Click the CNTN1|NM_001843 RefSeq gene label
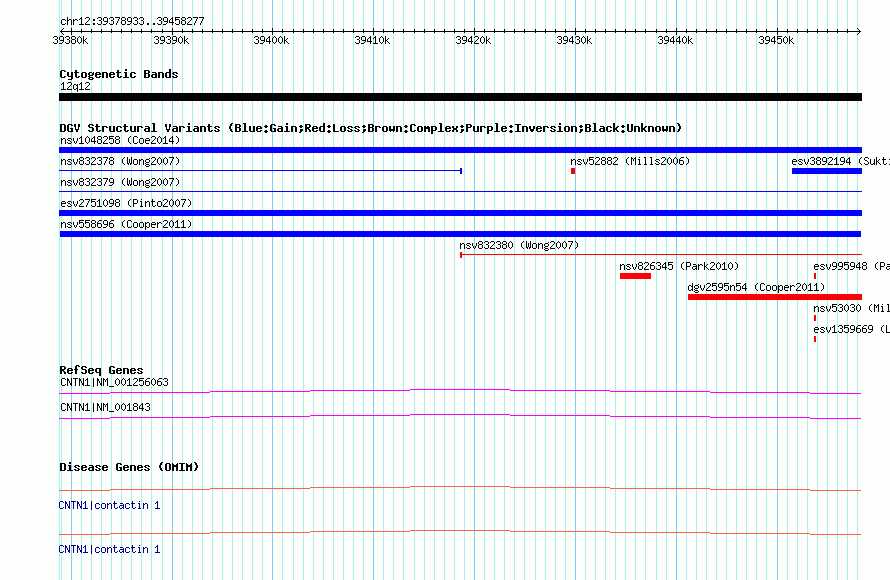 105,407
